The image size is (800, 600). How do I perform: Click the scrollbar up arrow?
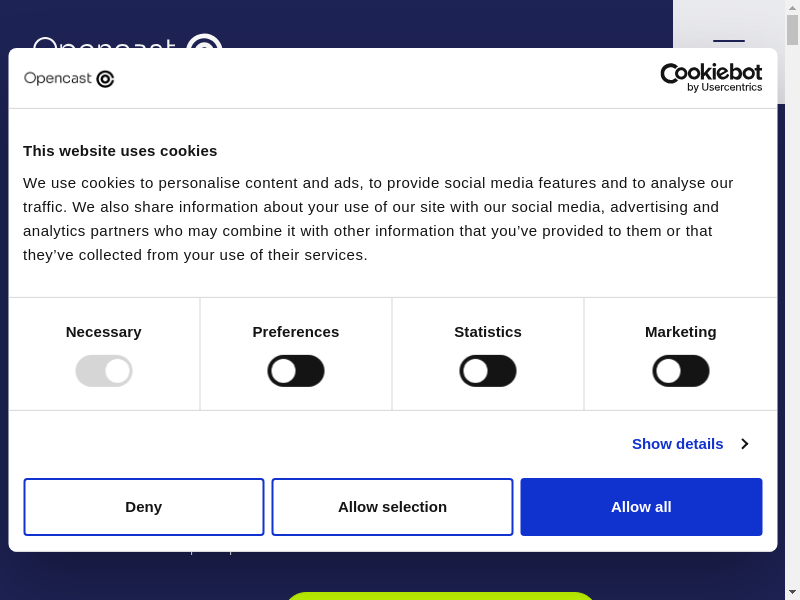(x=792, y=8)
